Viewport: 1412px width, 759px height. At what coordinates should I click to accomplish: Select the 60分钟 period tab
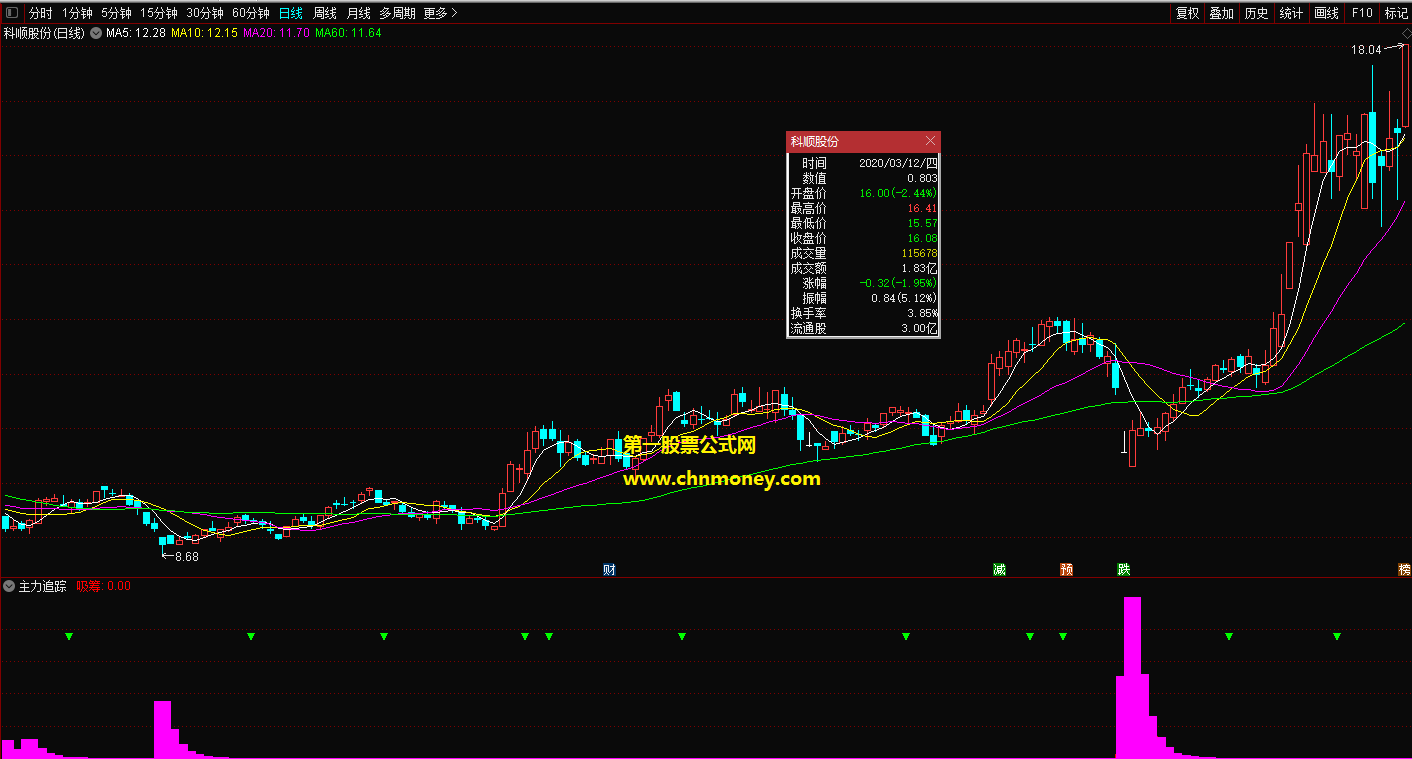pos(250,13)
